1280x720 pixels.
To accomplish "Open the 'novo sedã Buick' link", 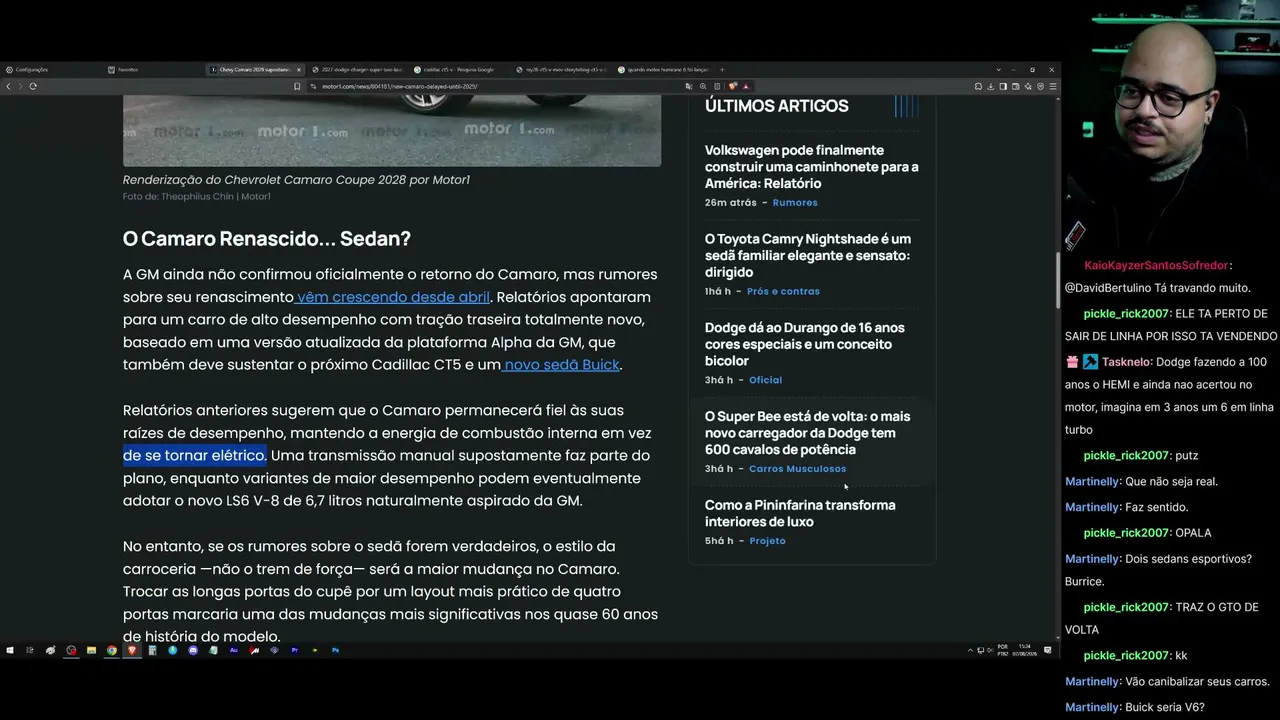I will point(561,365).
